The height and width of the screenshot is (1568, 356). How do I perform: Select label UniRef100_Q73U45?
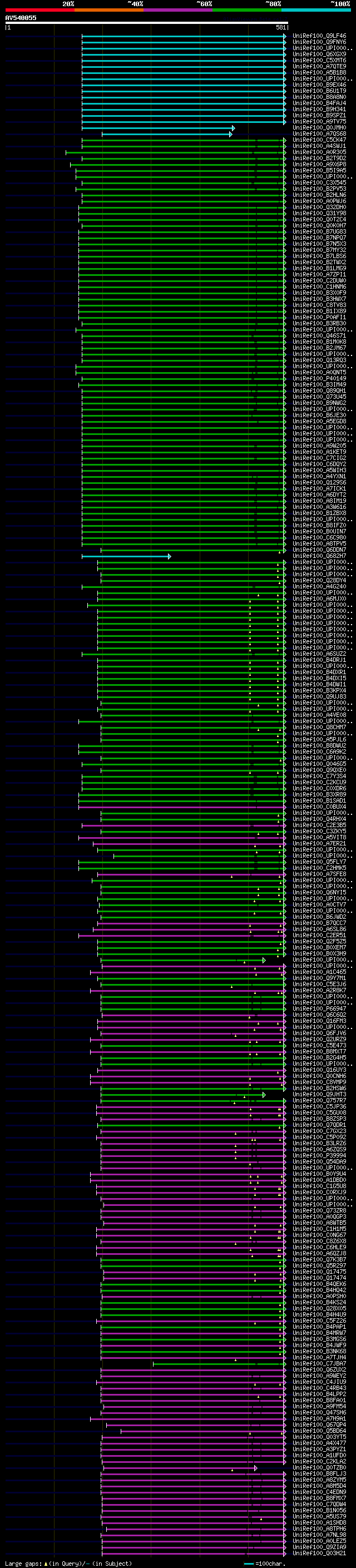point(319,397)
